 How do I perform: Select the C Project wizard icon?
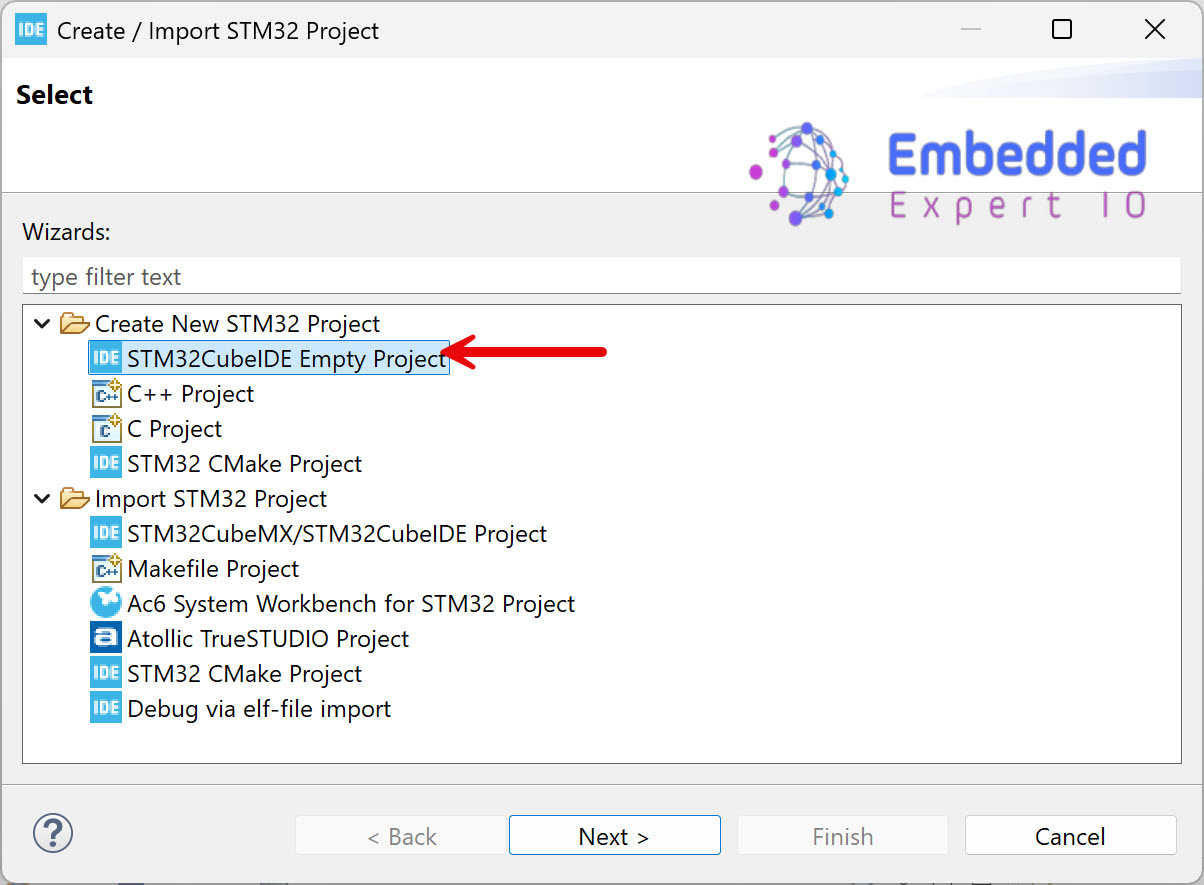click(x=105, y=427)
